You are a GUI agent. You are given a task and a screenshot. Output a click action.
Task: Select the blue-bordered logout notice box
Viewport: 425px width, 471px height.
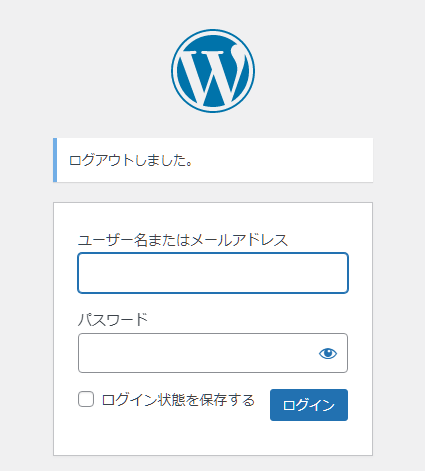click(x=213, y=160)
